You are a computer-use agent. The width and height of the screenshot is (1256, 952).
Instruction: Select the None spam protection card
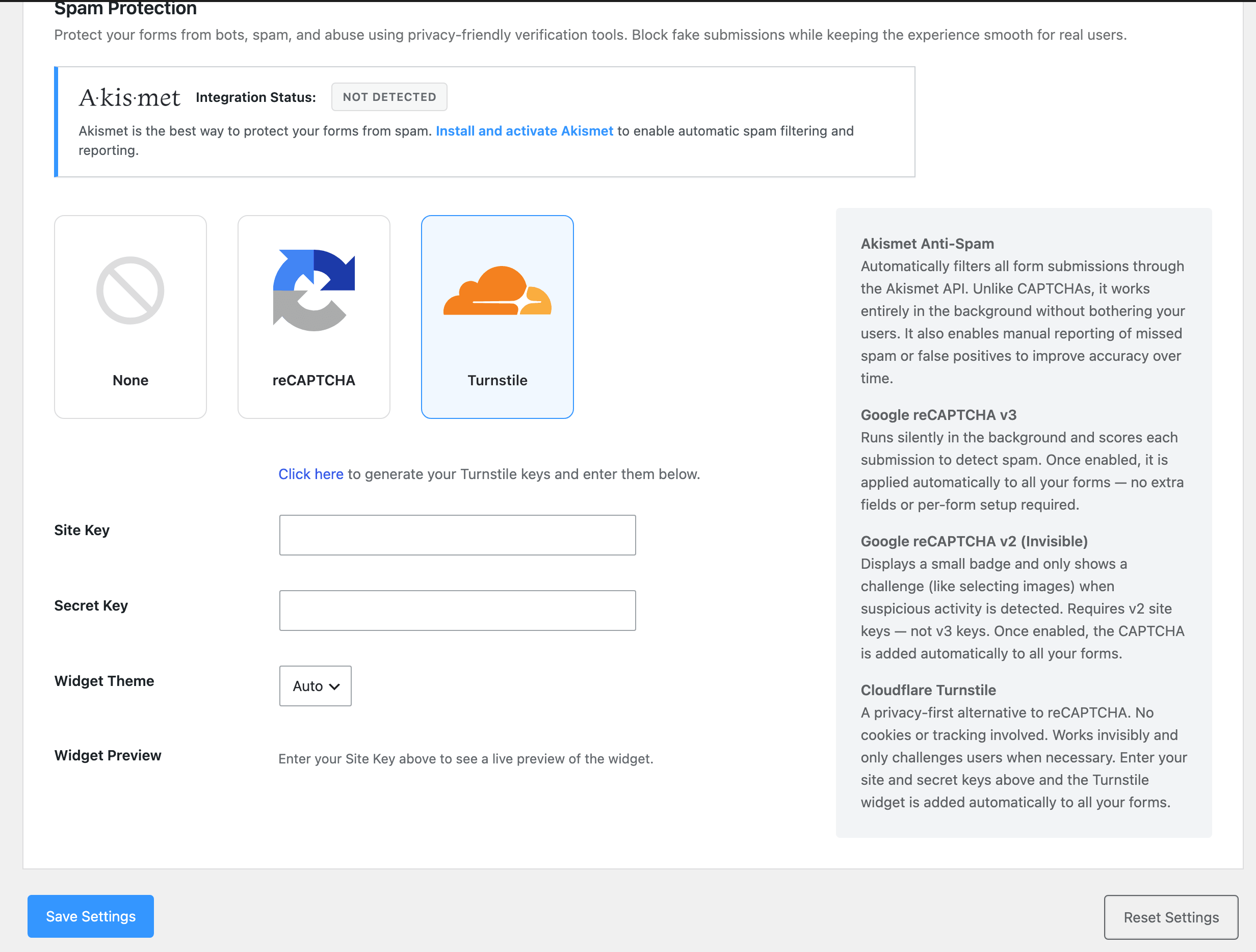(x=130, y=317)
